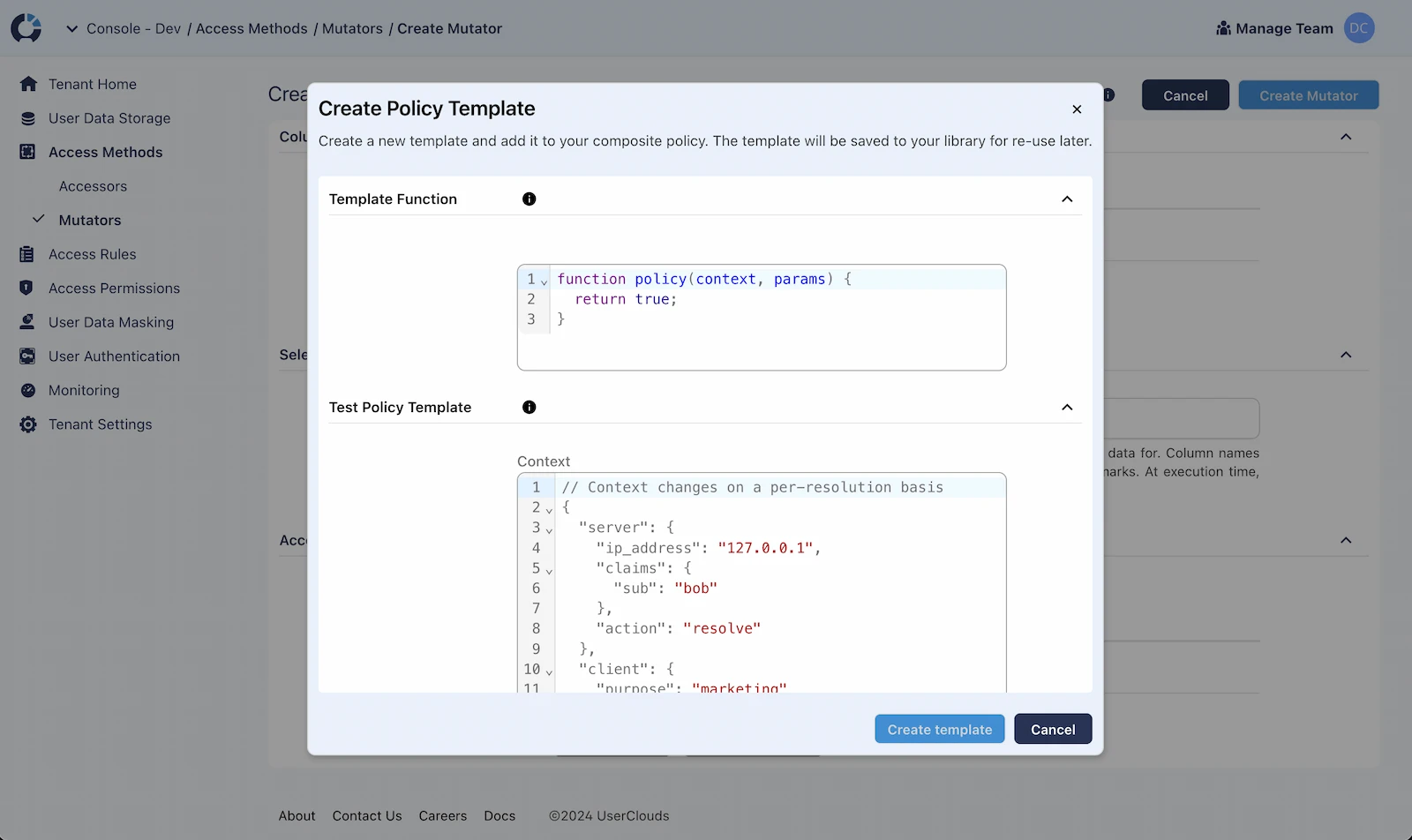Open Monitoring in sidebar
Screen dimensions: 1412x840
pyautogui.click(x=84, y=390)
